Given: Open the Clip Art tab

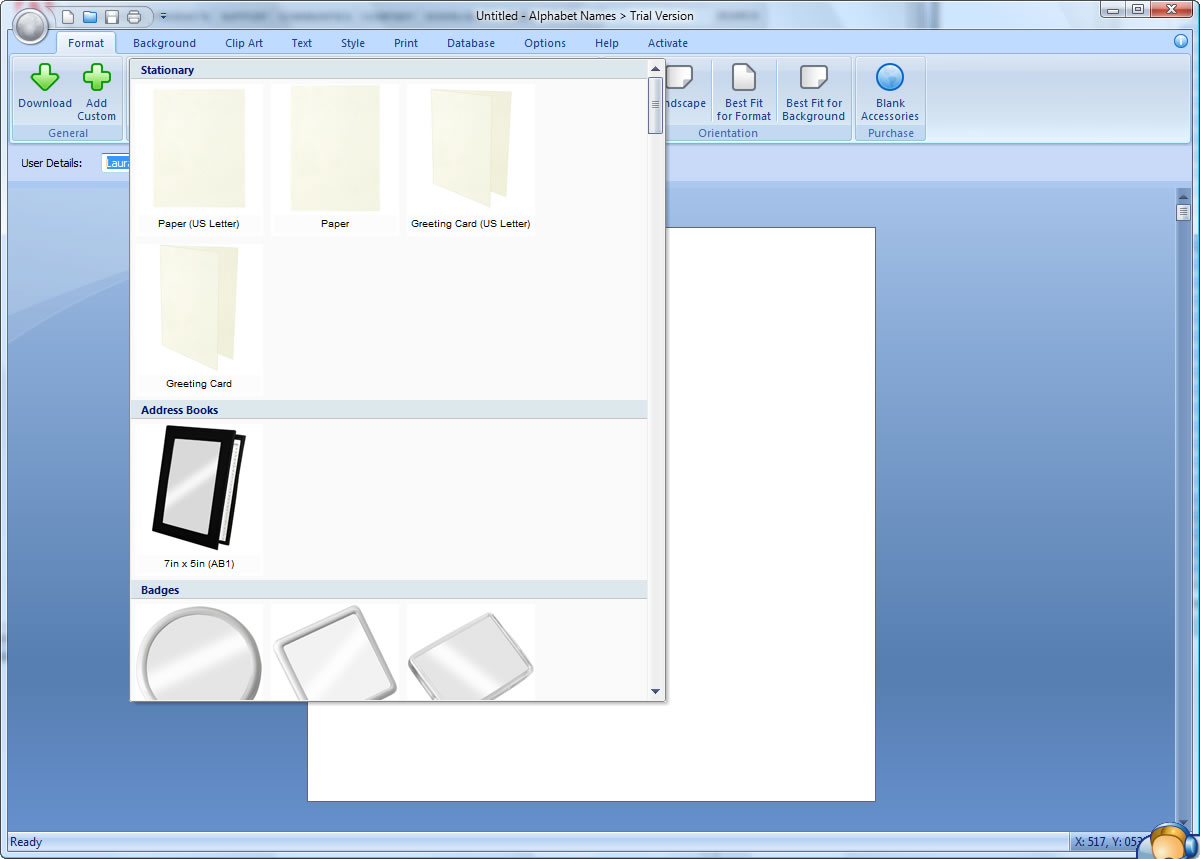Looking at the screenshot, I should point(244,43).
